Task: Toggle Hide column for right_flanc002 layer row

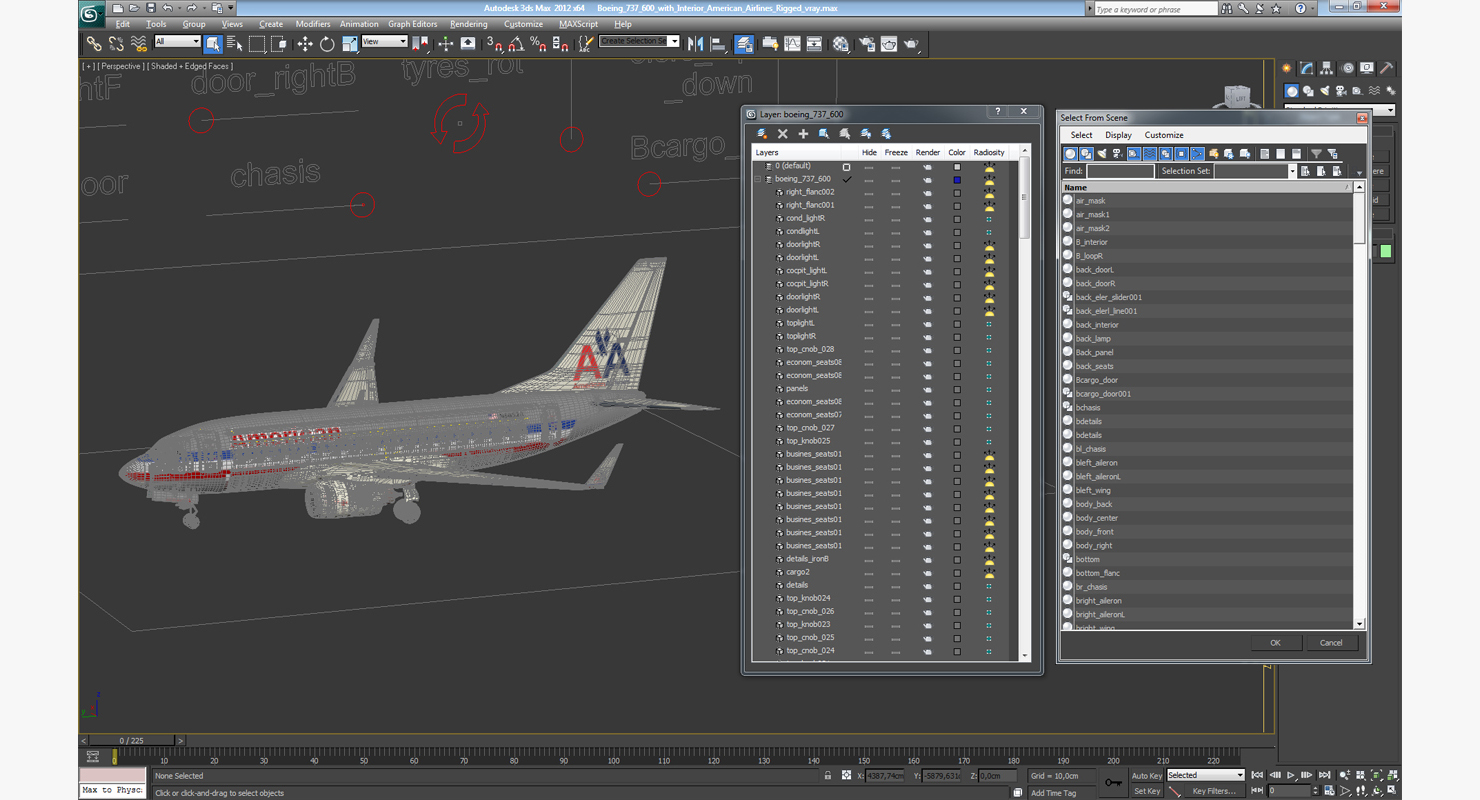Action: pos(869,192)
